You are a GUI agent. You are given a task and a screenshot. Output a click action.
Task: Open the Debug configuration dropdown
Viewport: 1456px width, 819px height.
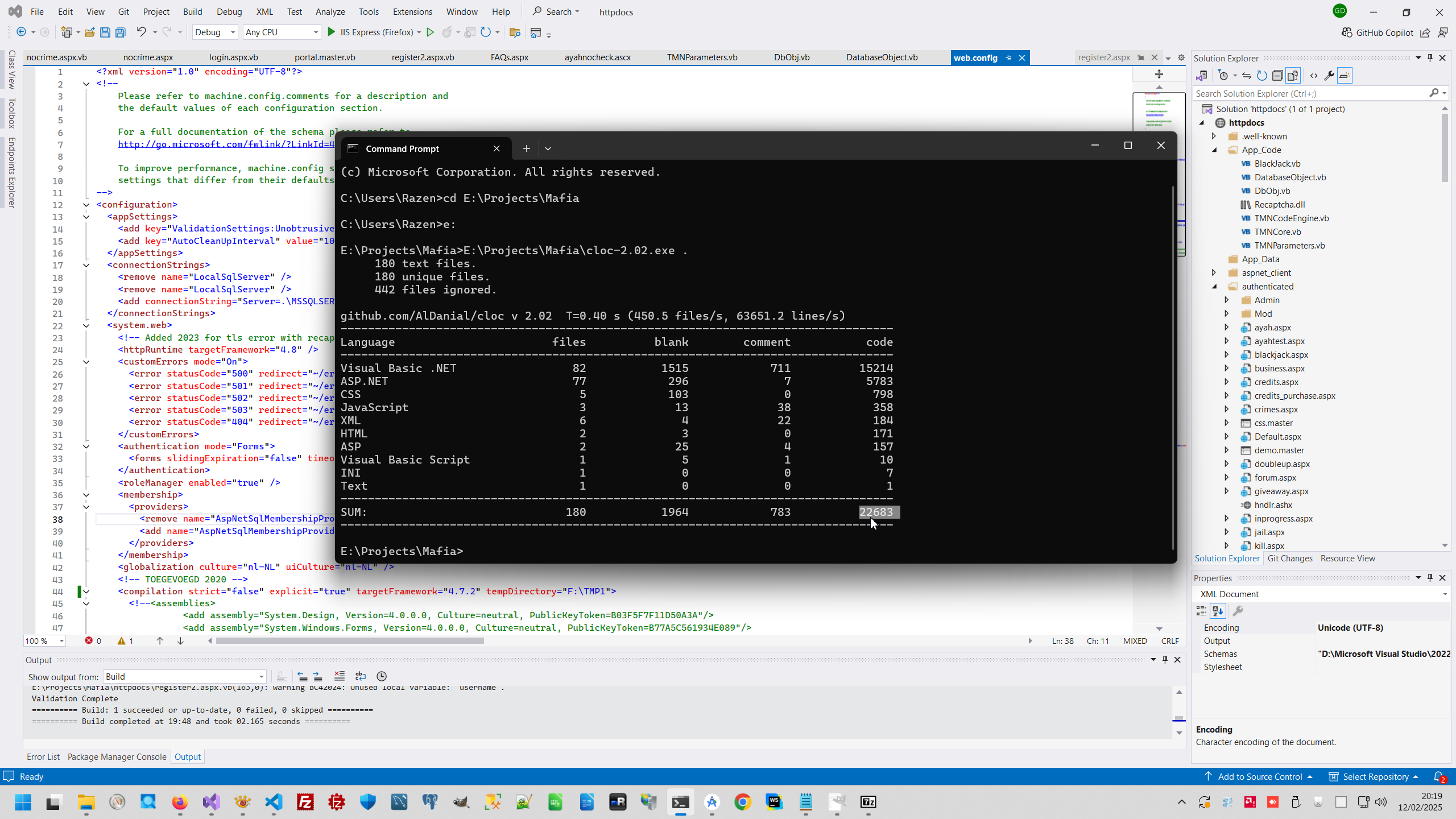coord(215,32)
